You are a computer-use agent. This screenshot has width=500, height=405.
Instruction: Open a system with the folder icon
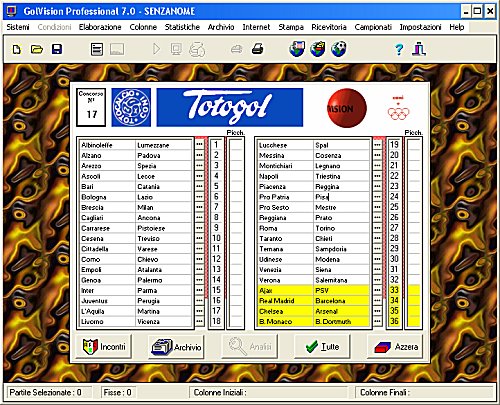(x=37, y=50)
